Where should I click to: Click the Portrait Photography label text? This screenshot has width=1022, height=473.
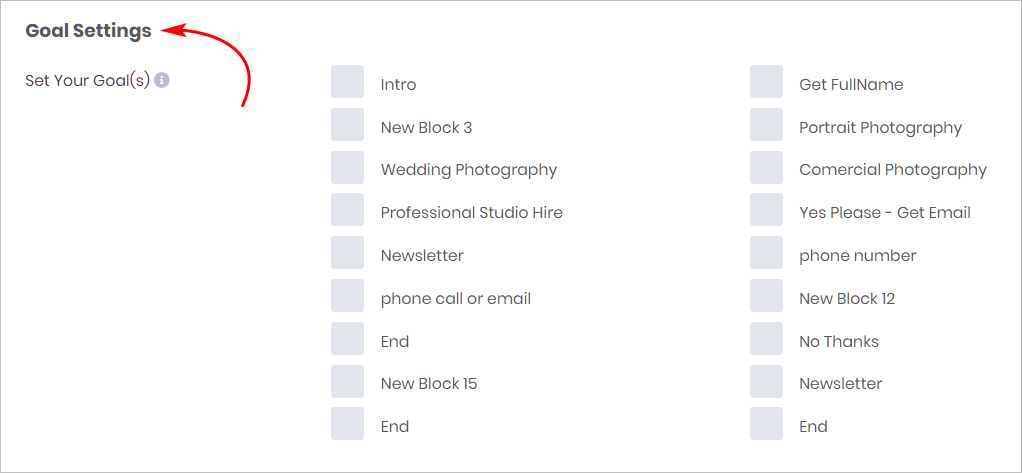pyautogui.click(x=881, y=128)
